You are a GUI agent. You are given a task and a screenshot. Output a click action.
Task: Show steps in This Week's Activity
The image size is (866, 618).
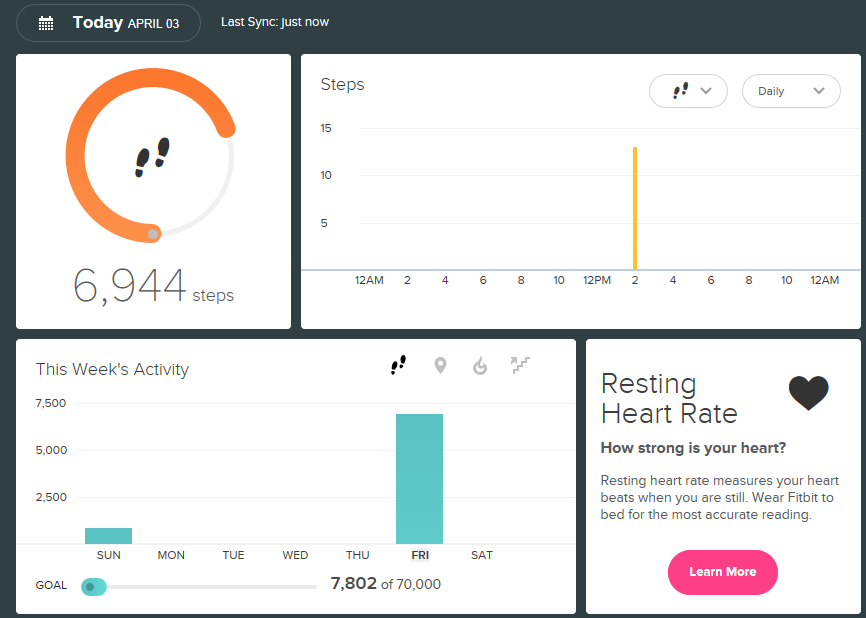click(399, 365)
